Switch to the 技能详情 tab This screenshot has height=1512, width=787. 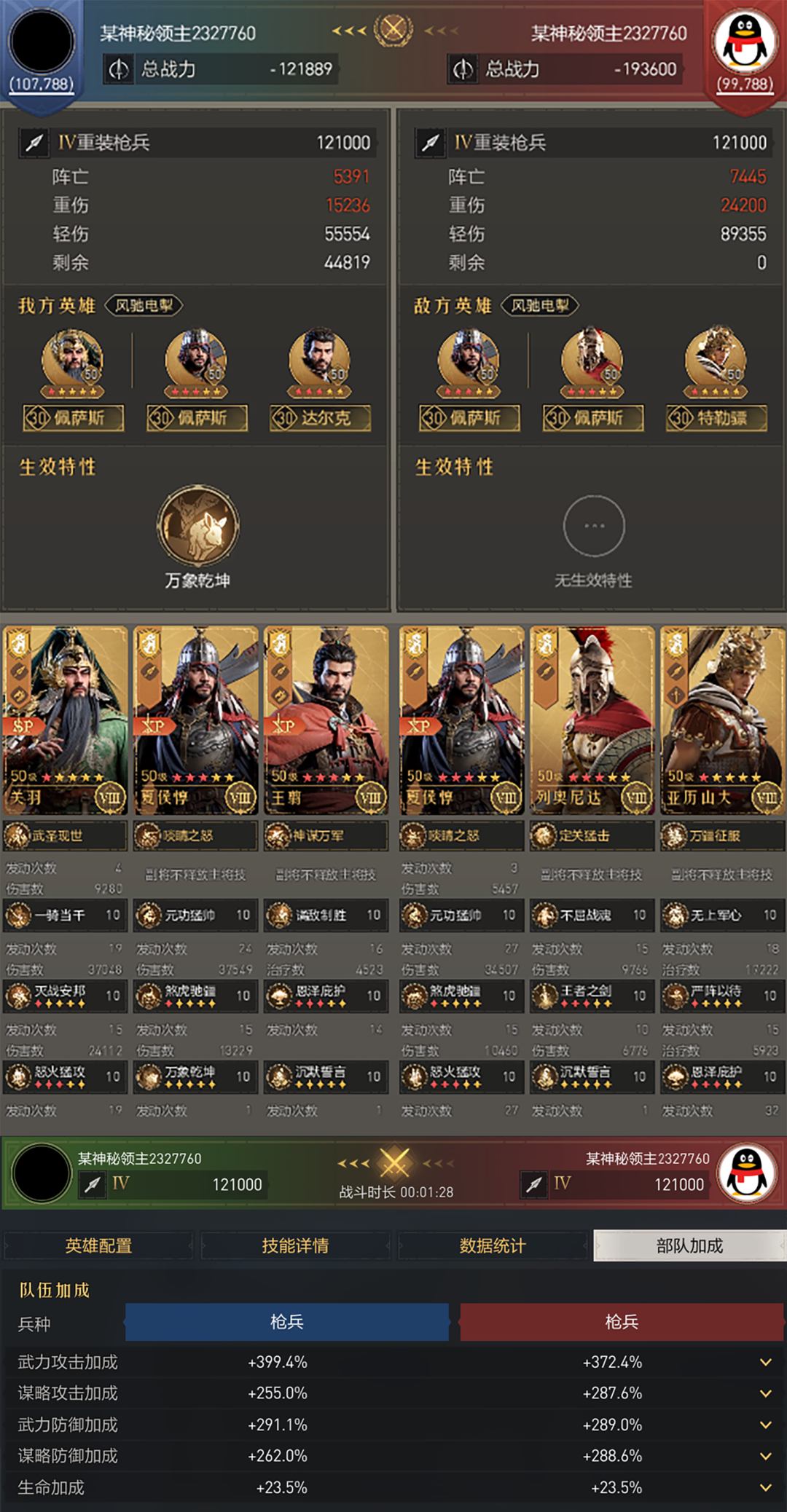click(295, 1245)
